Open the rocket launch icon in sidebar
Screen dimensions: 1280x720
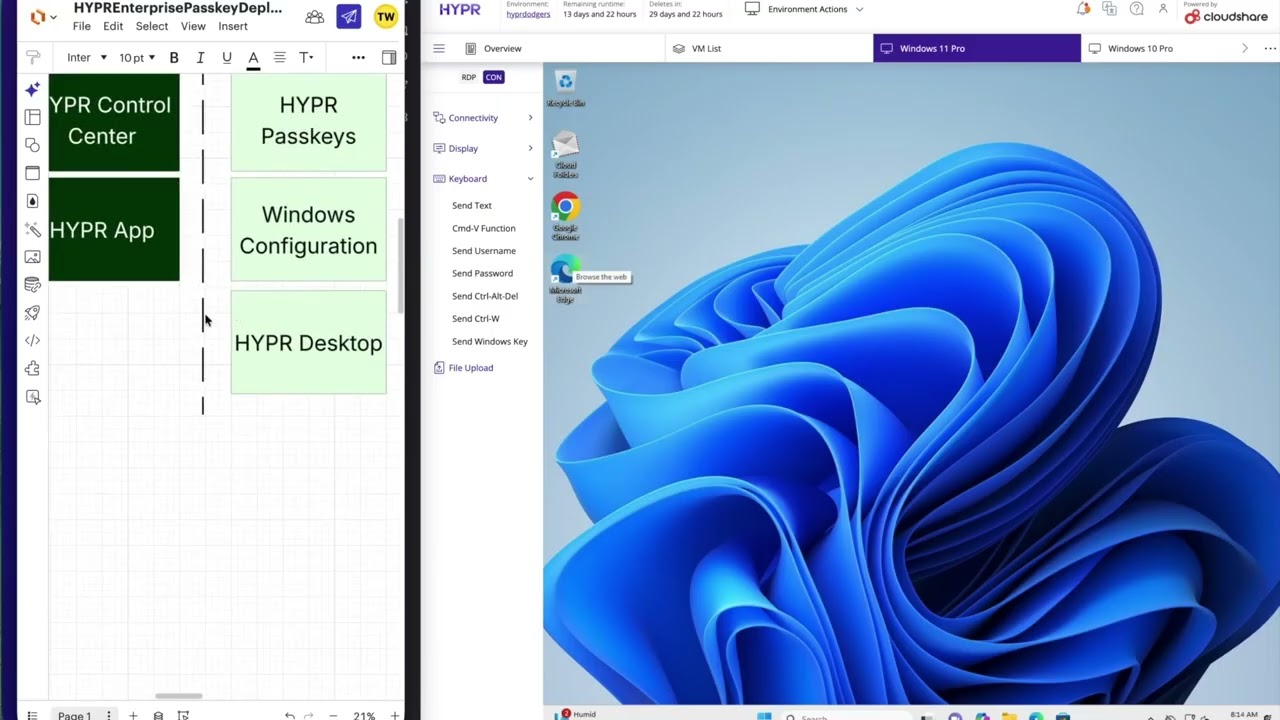point(32,313)
